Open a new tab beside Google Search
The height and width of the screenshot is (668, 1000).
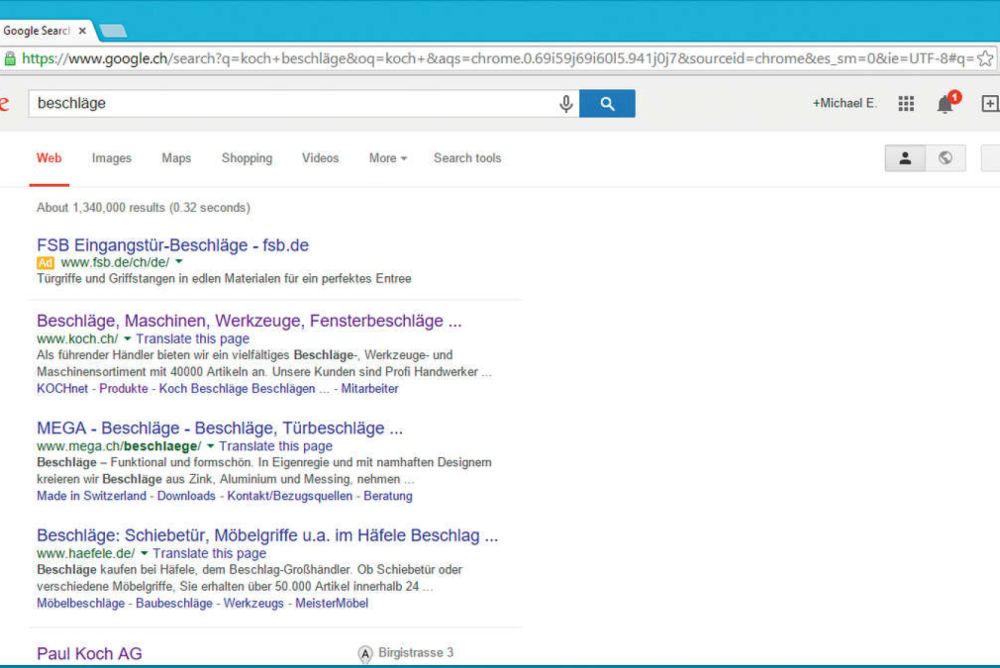click(x=114, y=31)
